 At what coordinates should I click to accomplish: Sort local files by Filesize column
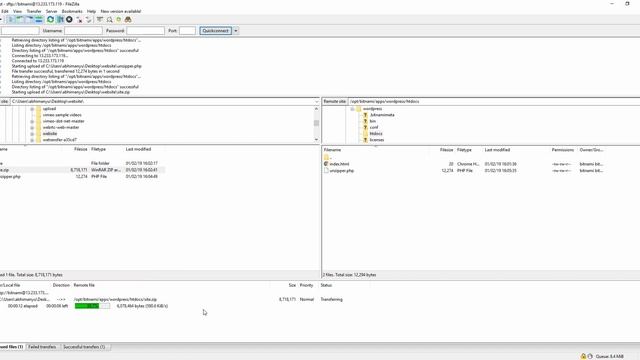pos(81,149)
